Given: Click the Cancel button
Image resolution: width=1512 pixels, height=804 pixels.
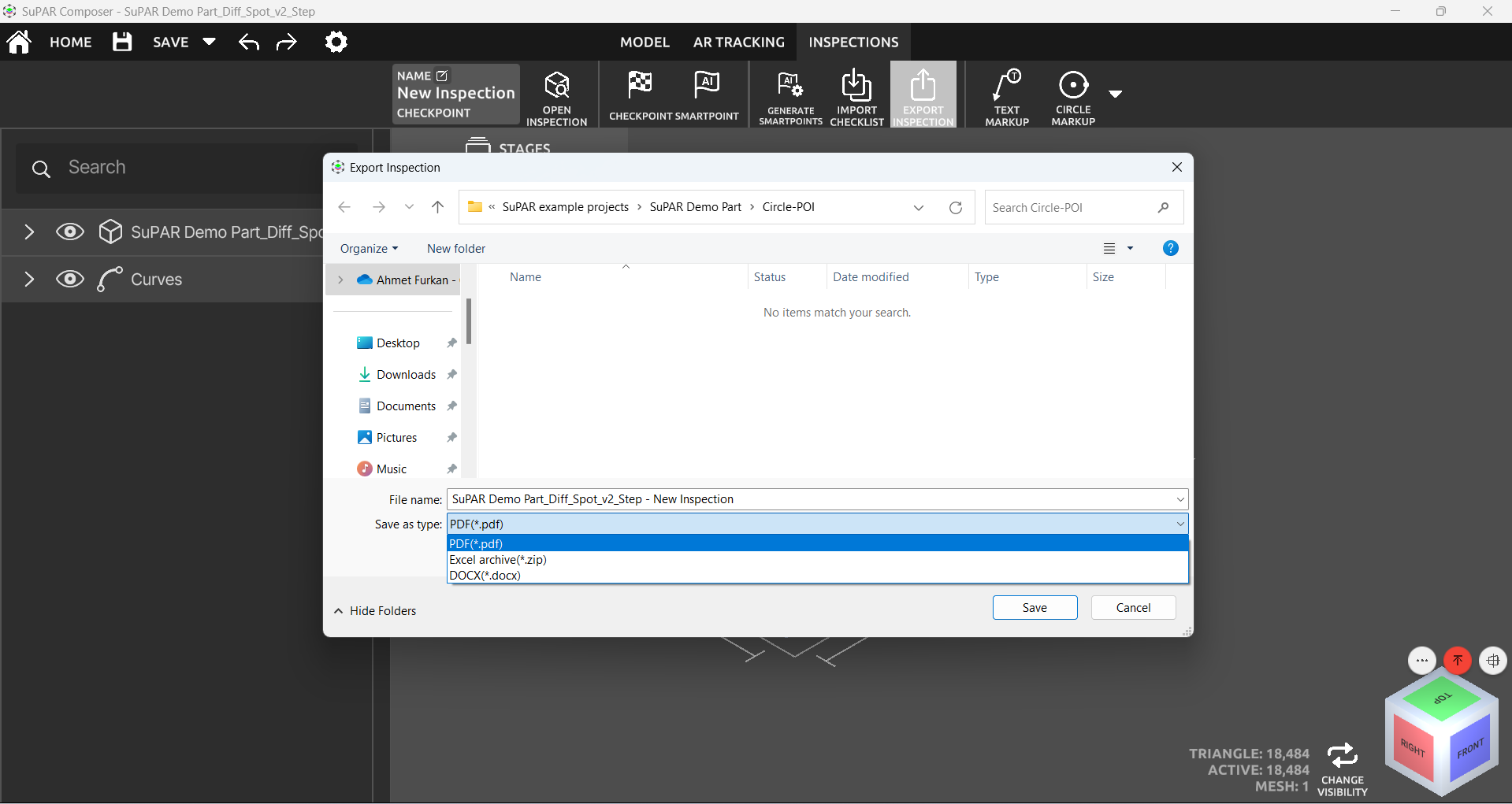Looking at the screenshot, I should 1133,607.
